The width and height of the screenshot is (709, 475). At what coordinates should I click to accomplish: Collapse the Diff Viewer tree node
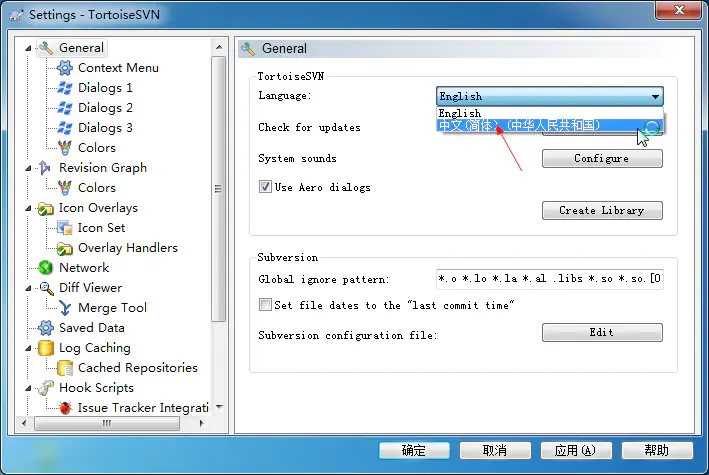tap(28, 288)
